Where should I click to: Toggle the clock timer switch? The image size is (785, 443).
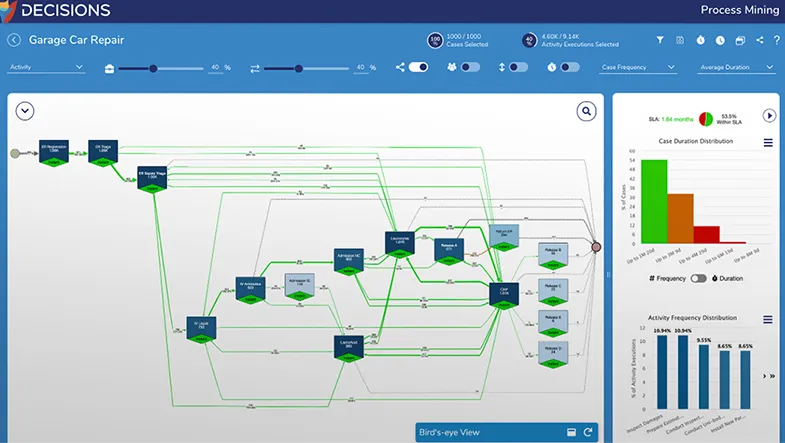(x=569, y=68)
